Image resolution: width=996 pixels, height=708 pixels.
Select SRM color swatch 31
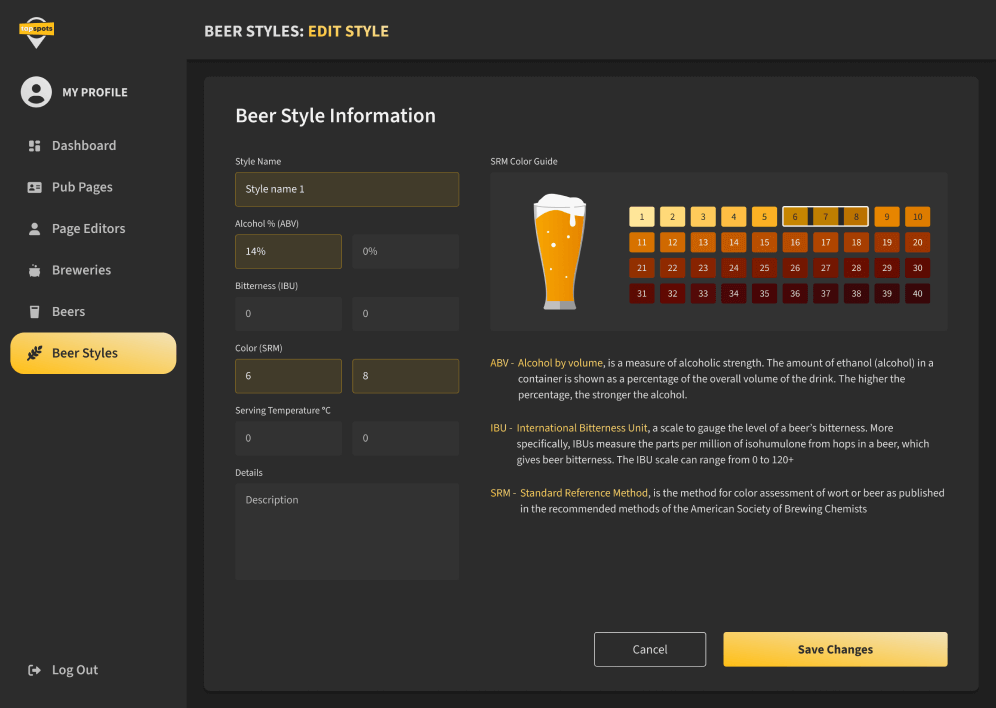coord(642,293)
